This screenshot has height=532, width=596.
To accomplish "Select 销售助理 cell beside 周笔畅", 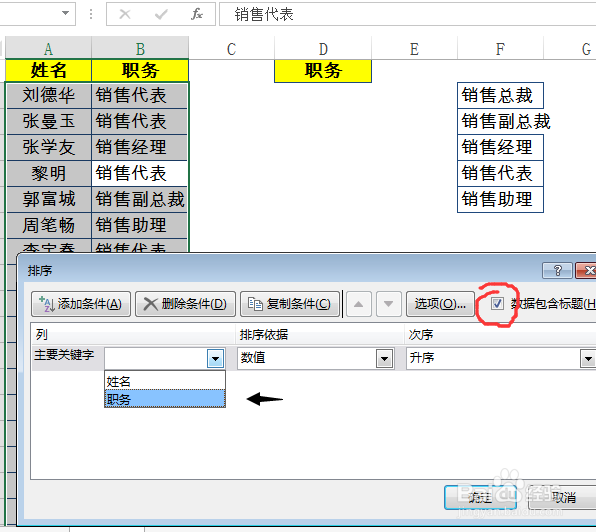I will [x=139, y=225].
